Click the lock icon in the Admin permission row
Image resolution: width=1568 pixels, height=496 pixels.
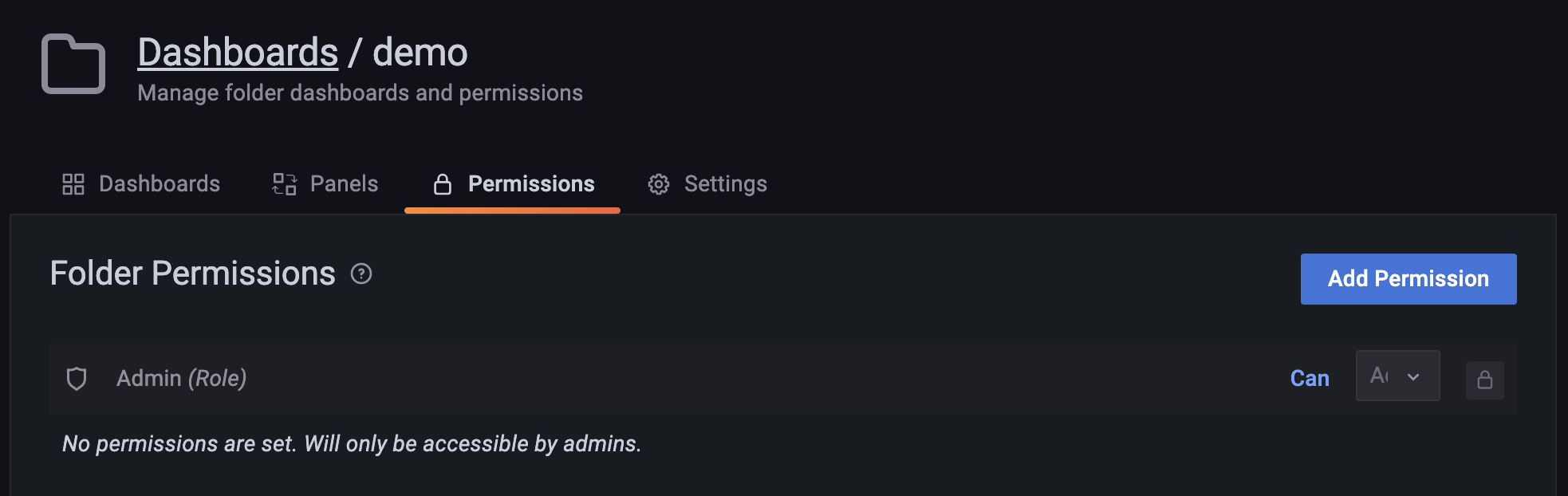pyautogui.click(x=1484, y=379)
